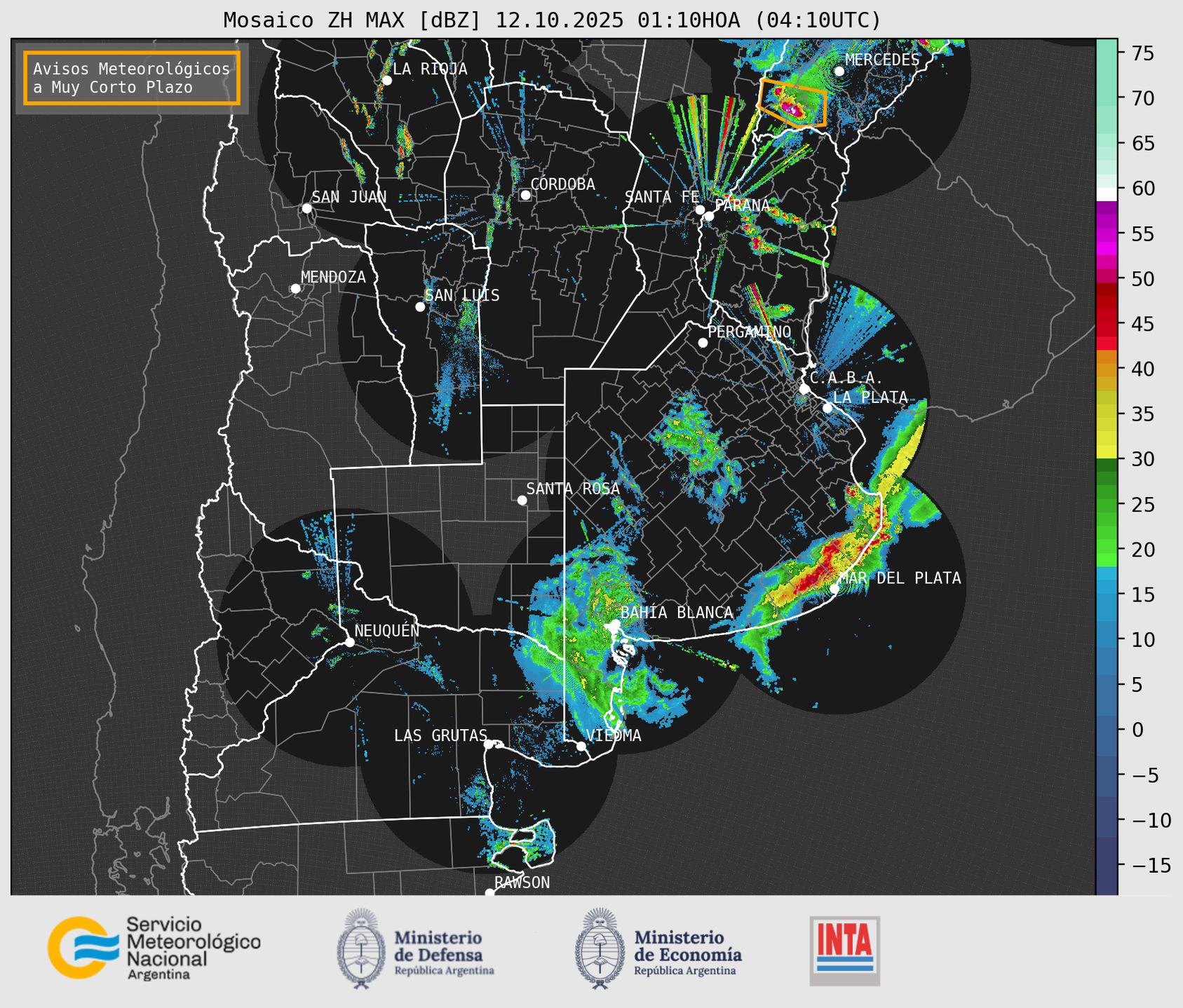Click the Neuquén city marker dot

[x=349, y=642]
